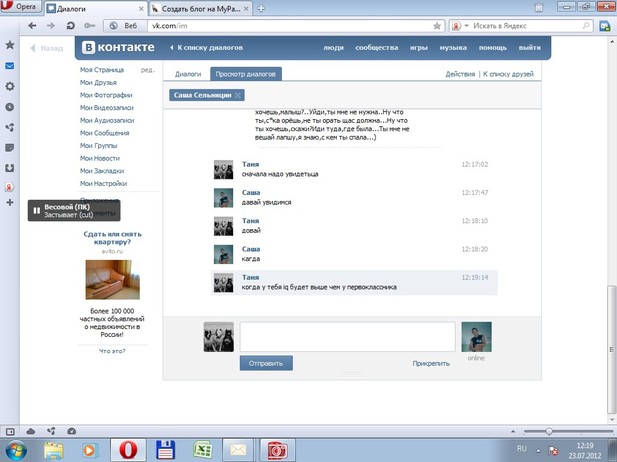Image resolution: width=617 pixels, height=462 pixels.
Task: Close the Диалоги browser tab
Action: [141, 9]
